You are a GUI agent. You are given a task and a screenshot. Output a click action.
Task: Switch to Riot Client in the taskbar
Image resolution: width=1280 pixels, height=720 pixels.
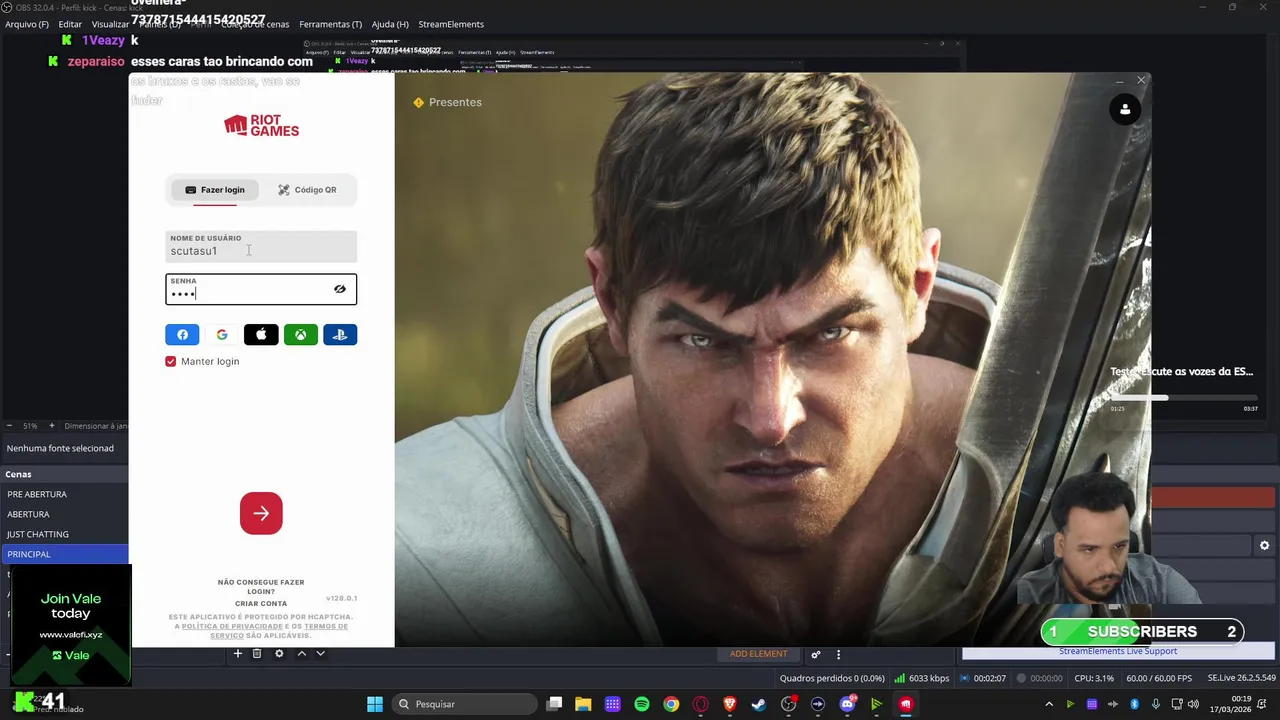(906, 704)
